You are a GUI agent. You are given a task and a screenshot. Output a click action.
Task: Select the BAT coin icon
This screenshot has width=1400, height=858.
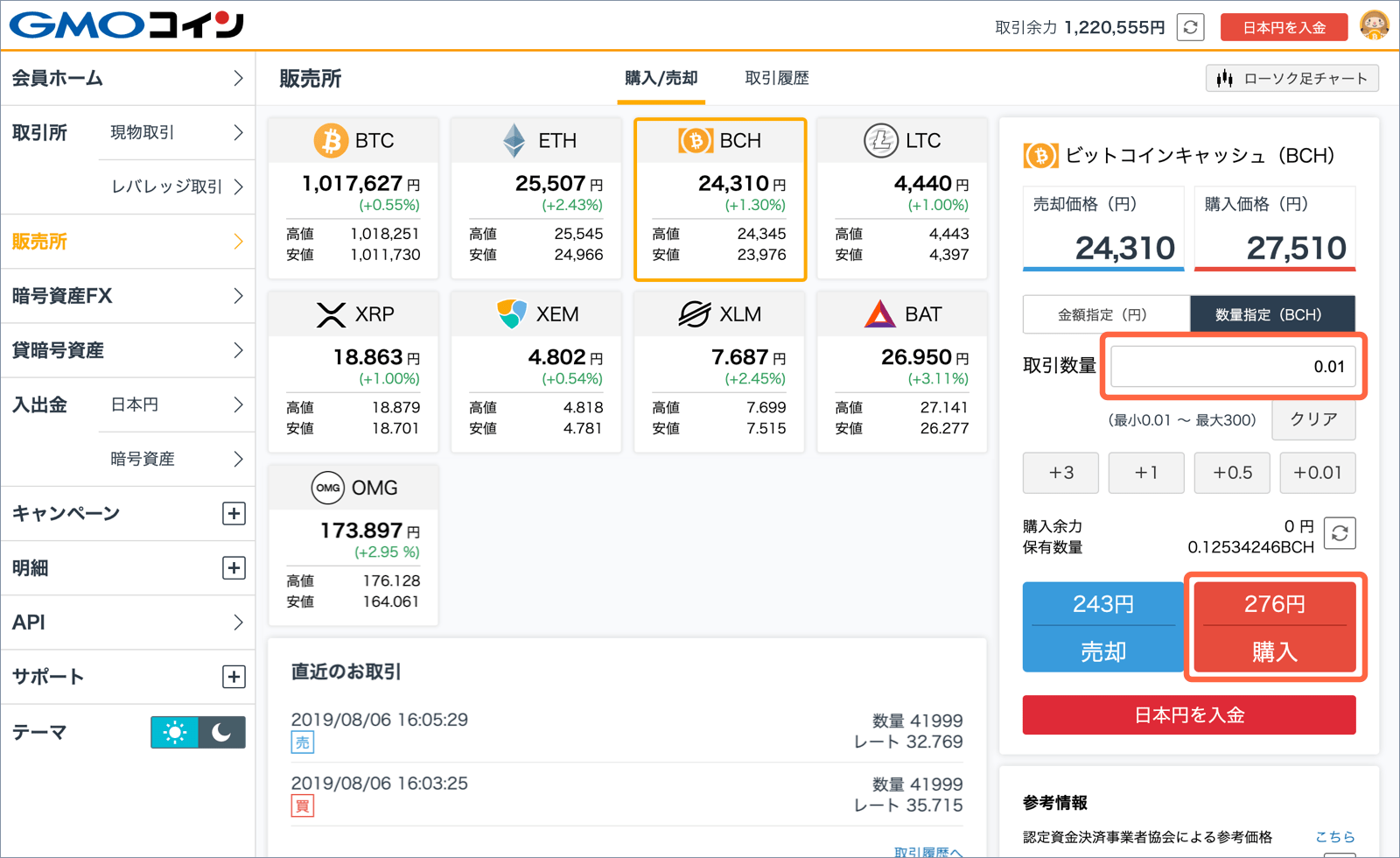(879, 313)
